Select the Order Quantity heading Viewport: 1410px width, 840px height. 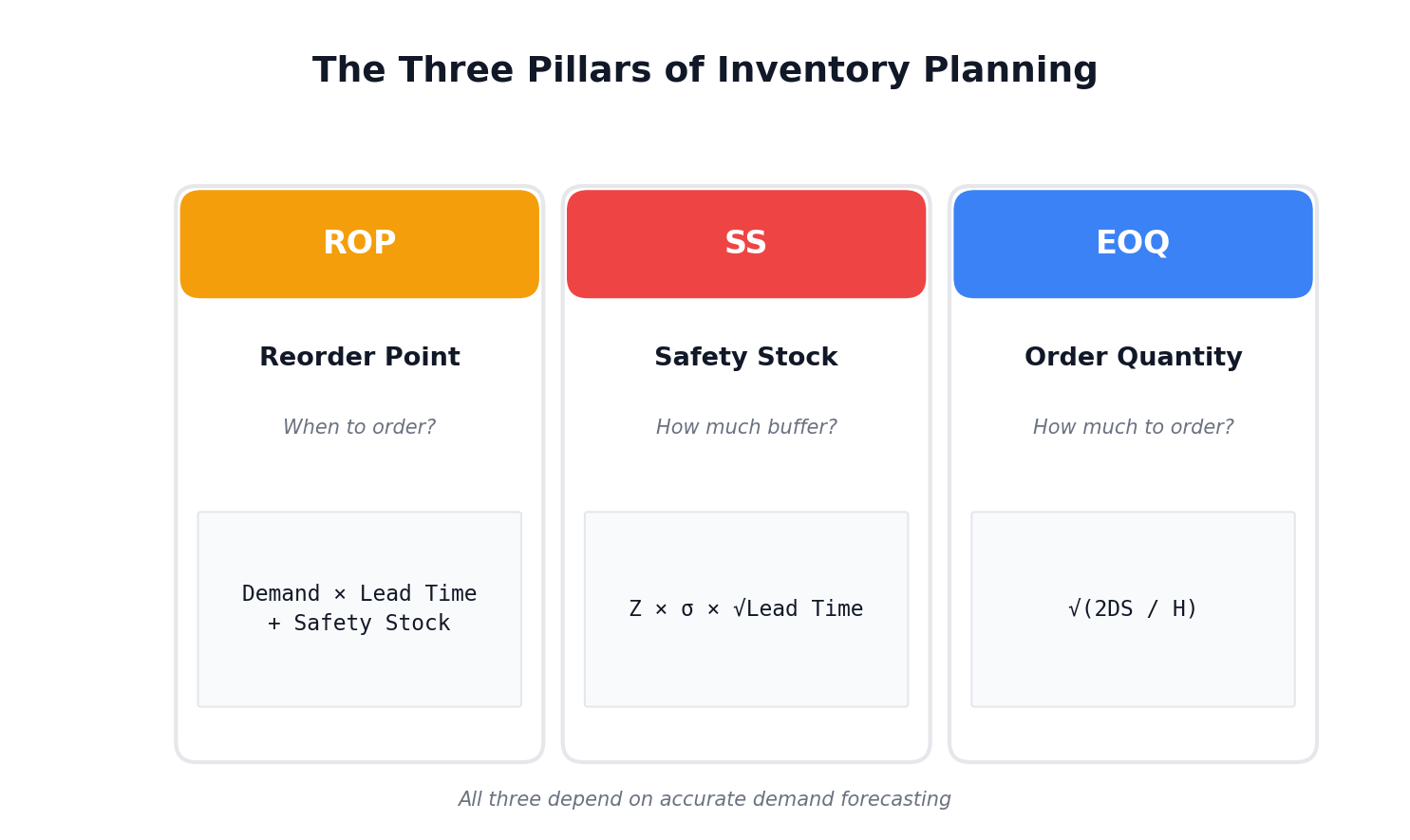(x=1133, y=358)
